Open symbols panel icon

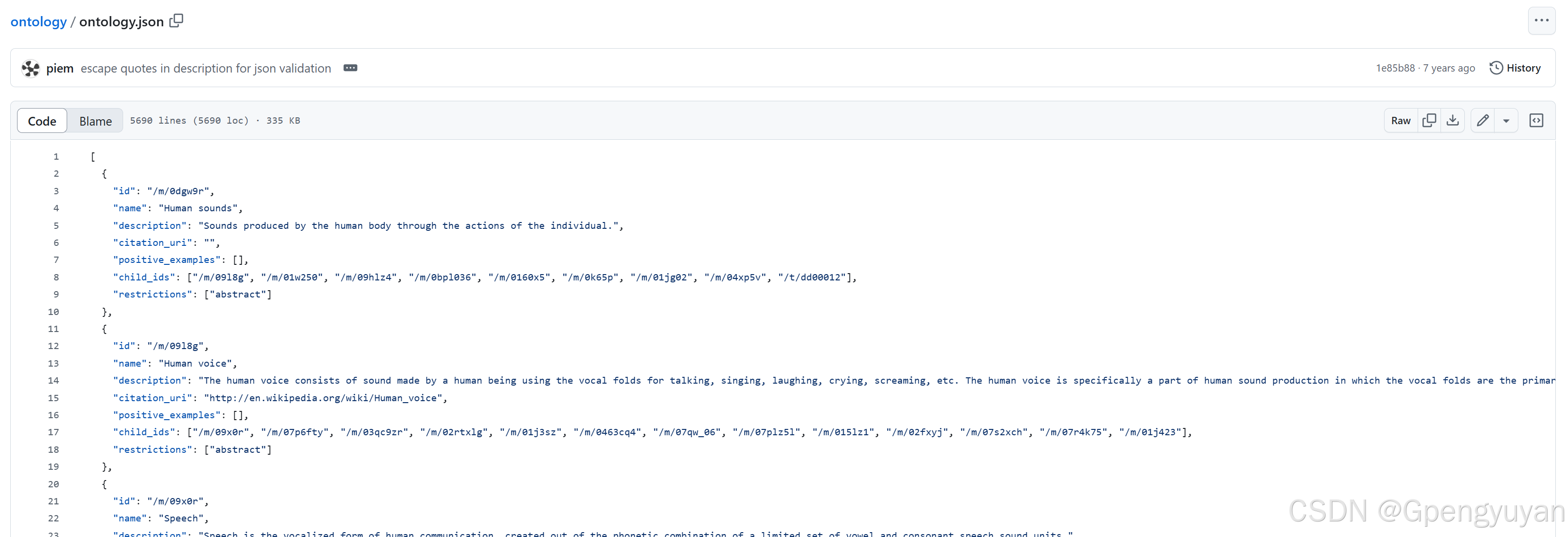point(1536,121)
